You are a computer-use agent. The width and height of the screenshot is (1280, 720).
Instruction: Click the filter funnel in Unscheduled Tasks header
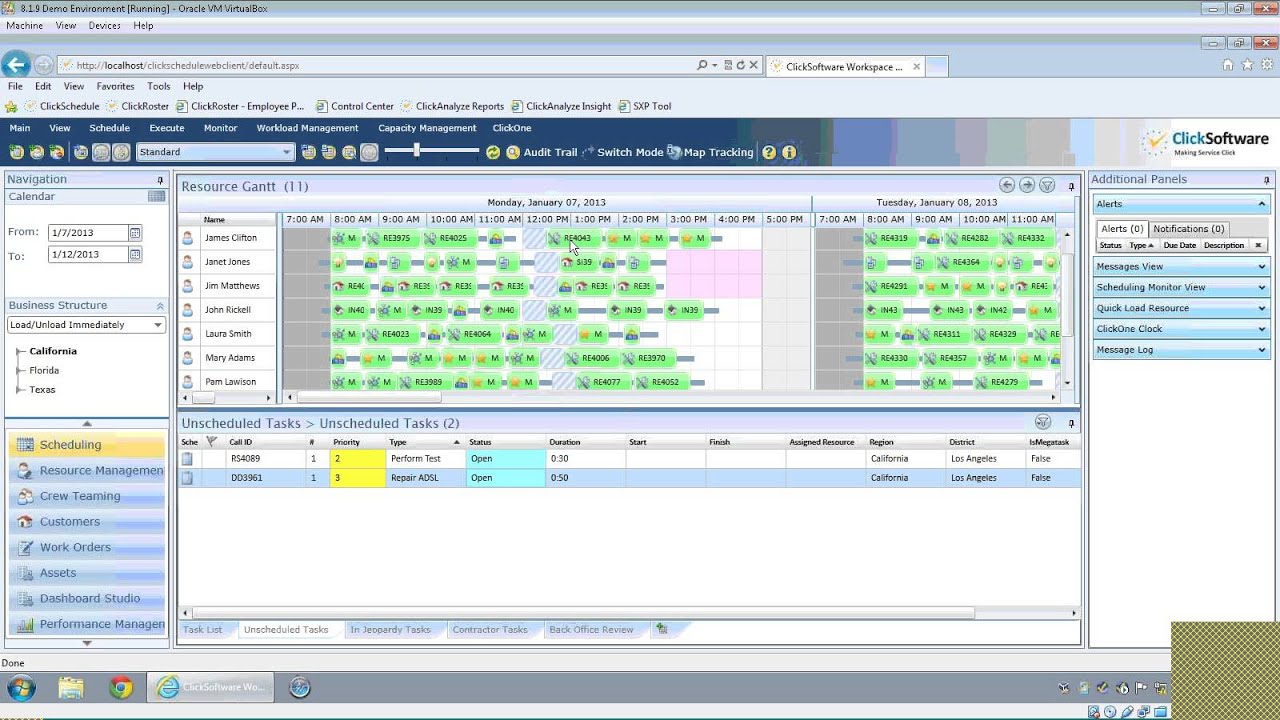coord(211,441)
